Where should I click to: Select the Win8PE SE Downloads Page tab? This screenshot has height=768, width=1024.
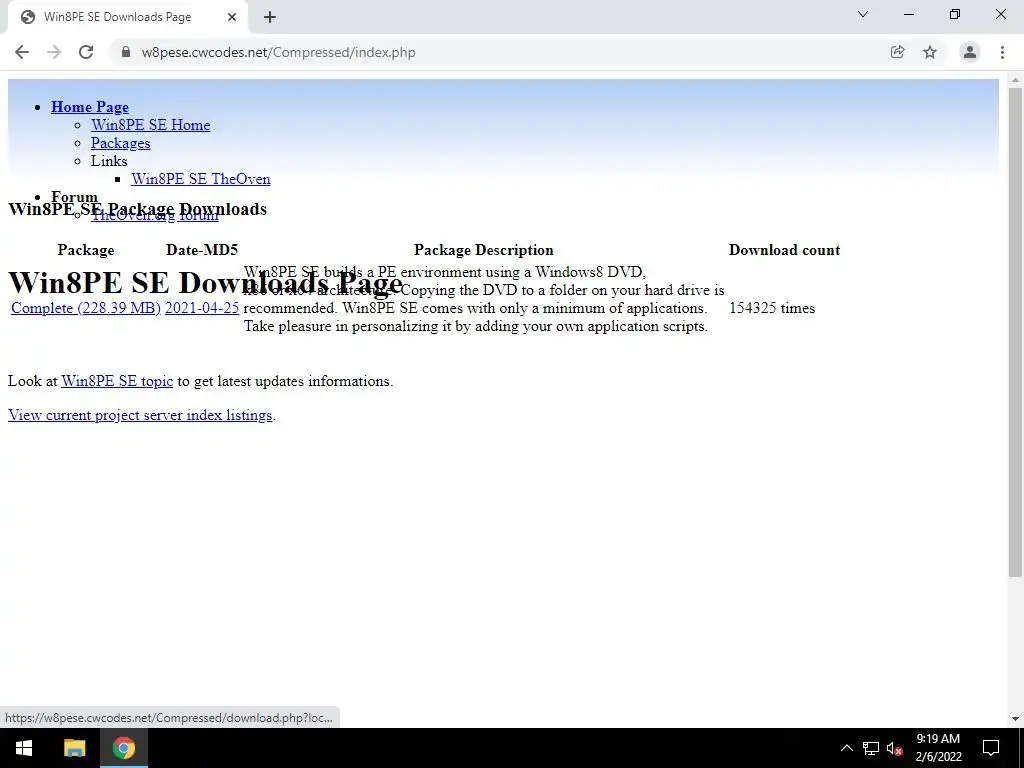[127, 17]
